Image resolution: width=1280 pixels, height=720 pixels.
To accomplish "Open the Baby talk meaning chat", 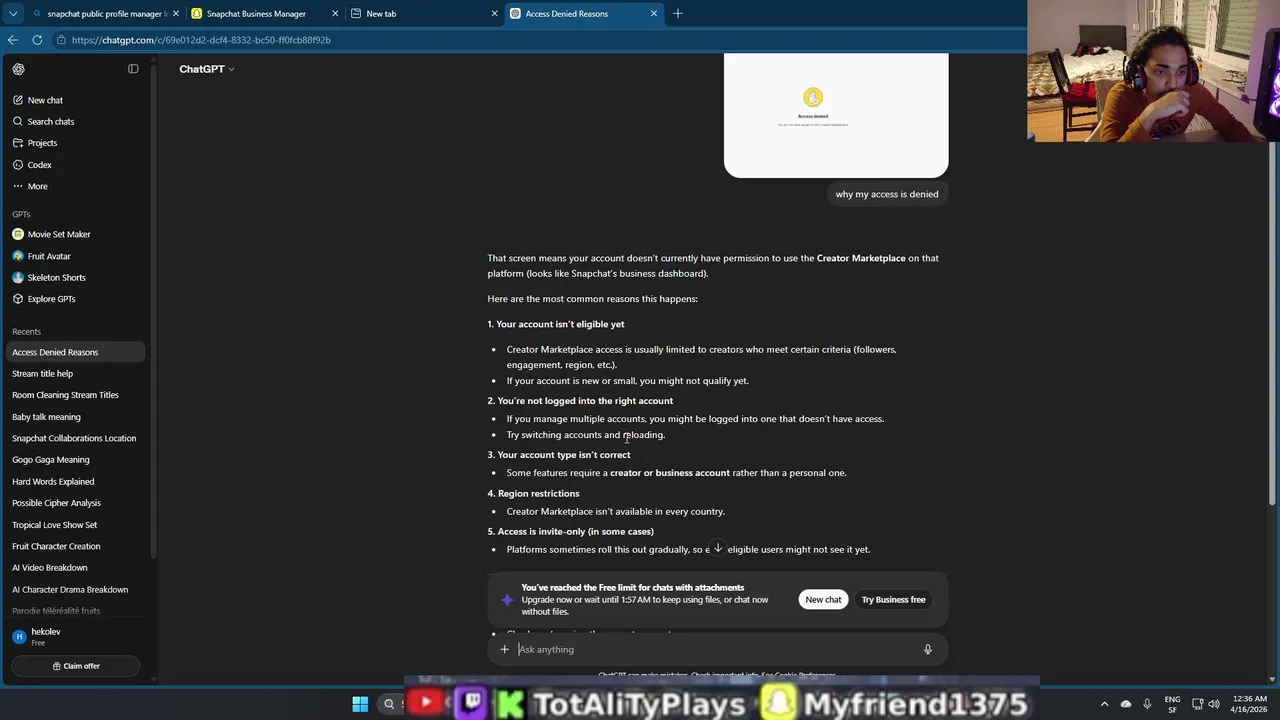I will click(76, 417).
